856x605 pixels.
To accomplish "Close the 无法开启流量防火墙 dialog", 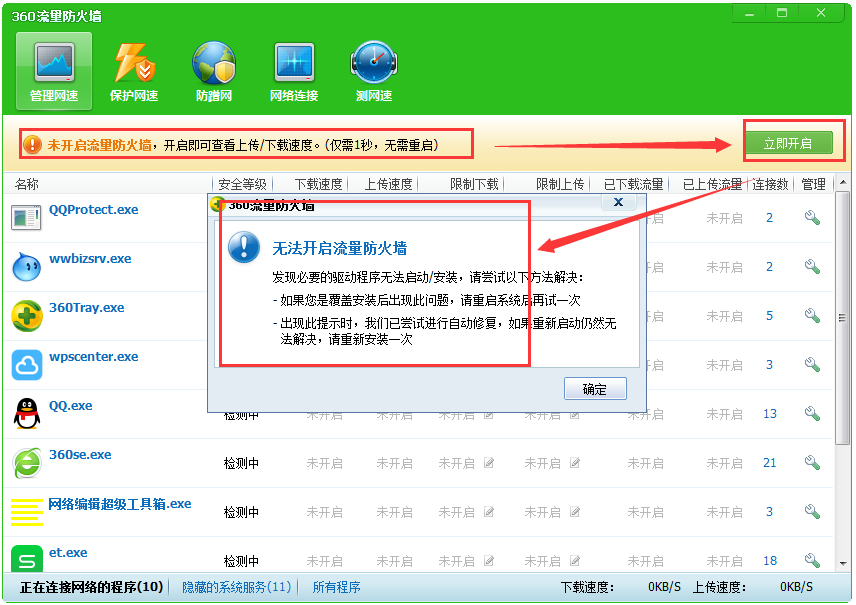I will (x=619, y=203).
